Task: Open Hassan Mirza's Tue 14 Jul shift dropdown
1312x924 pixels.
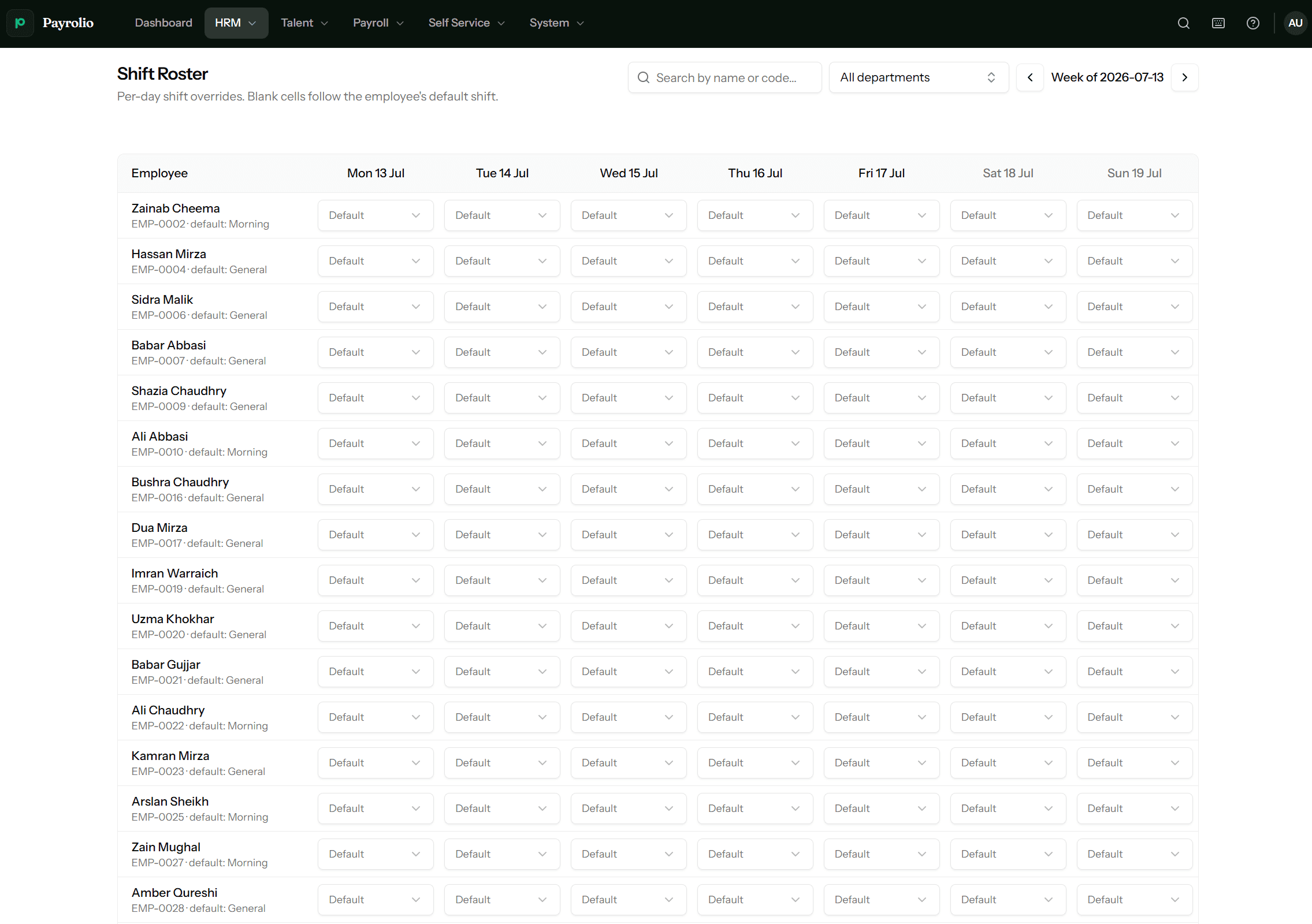Action: (502, 261)
